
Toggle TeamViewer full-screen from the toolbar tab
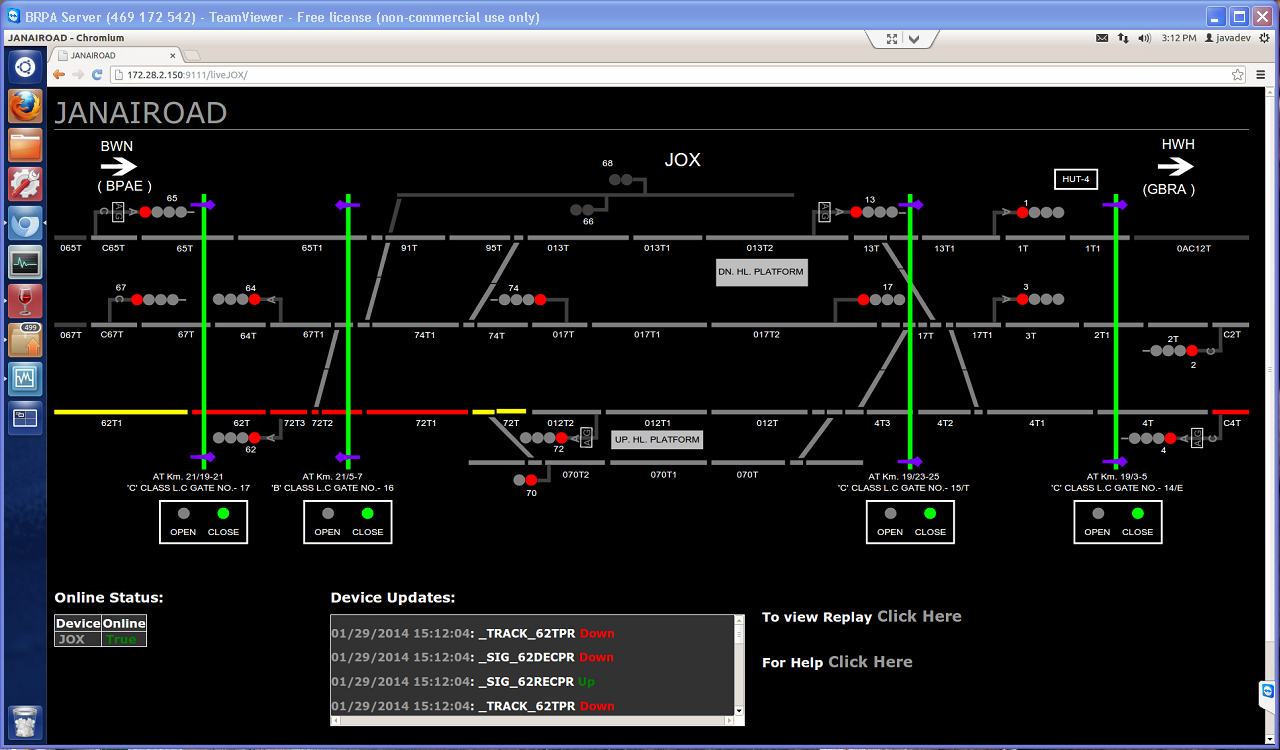(892, 39)
